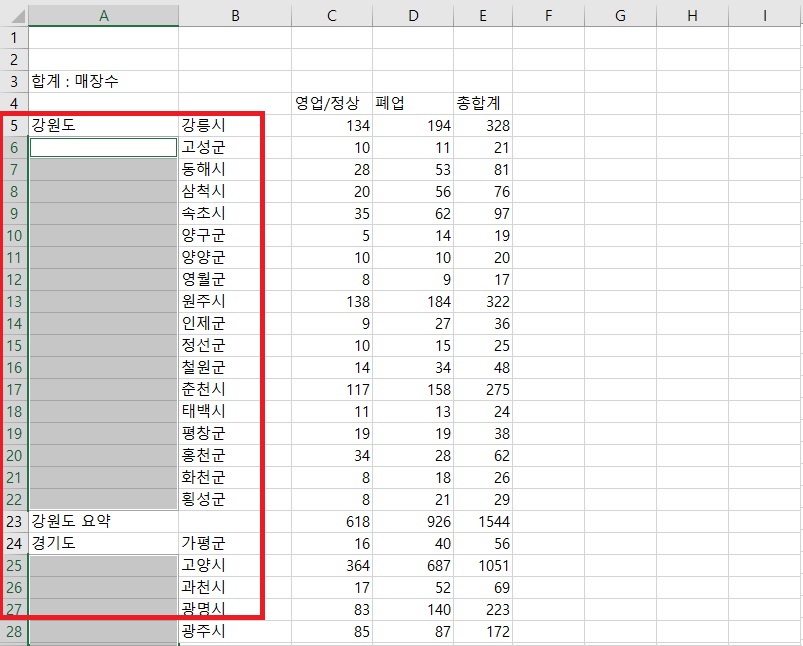Click the '총합계' column label cell
Image resolution: width=803 pixels, height=646 pixels.
tap(483, 103)
